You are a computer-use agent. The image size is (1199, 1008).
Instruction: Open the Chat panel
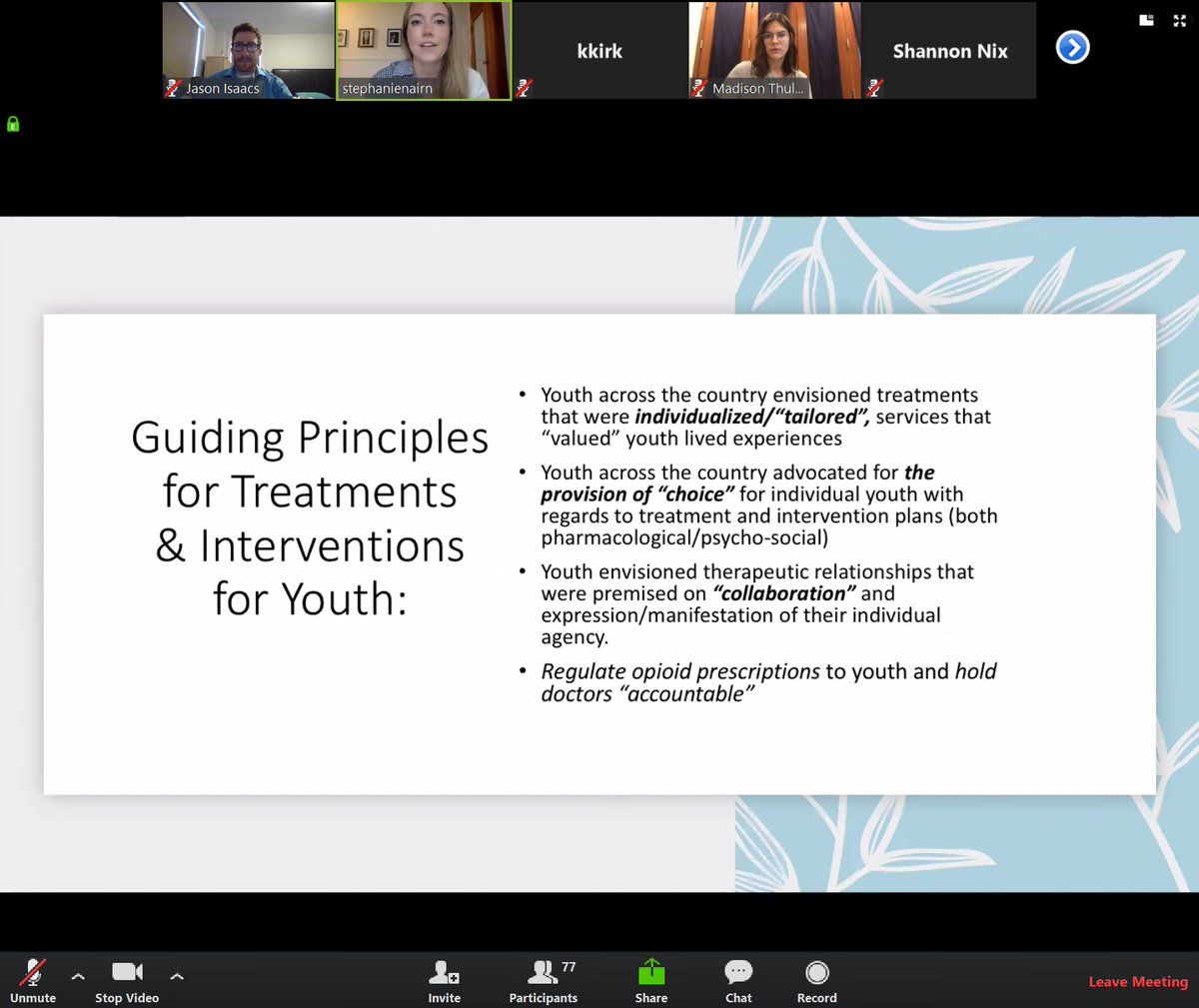(x=738, y=981)
